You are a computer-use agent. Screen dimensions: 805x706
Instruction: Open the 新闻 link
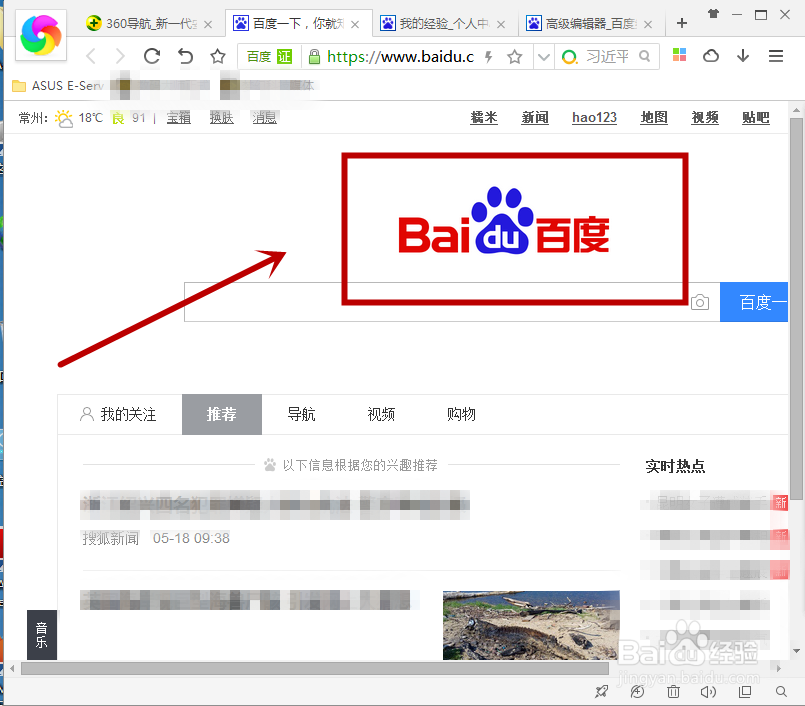pos(535,118)
